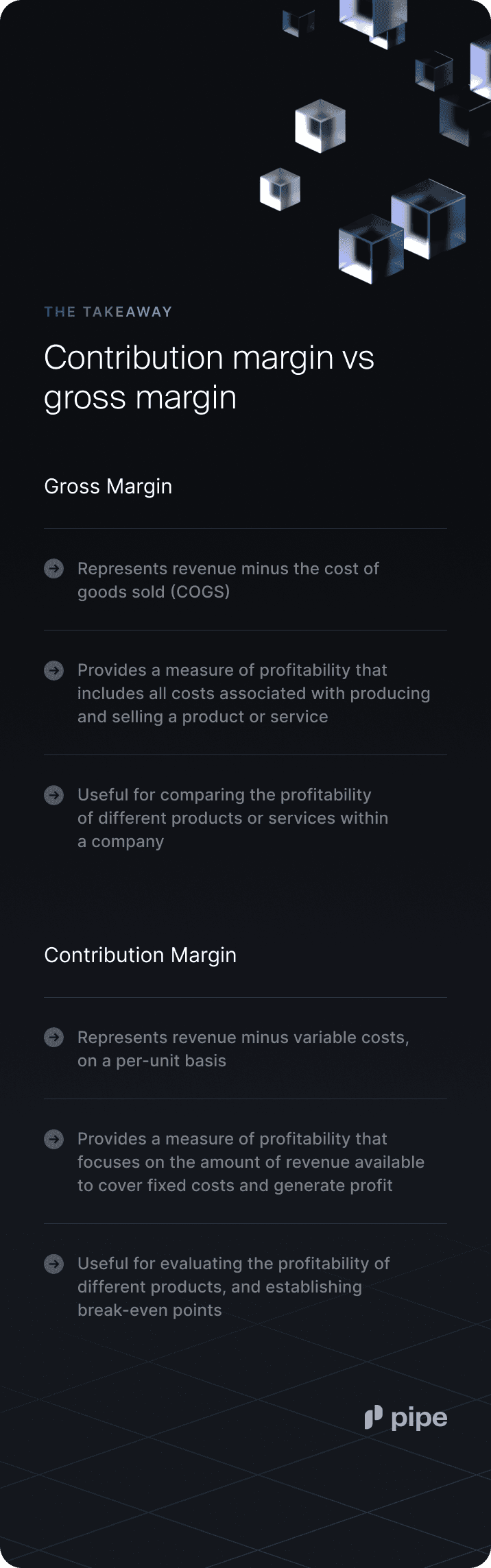Select the 'Gross Margin' section heading

point(108,487)
